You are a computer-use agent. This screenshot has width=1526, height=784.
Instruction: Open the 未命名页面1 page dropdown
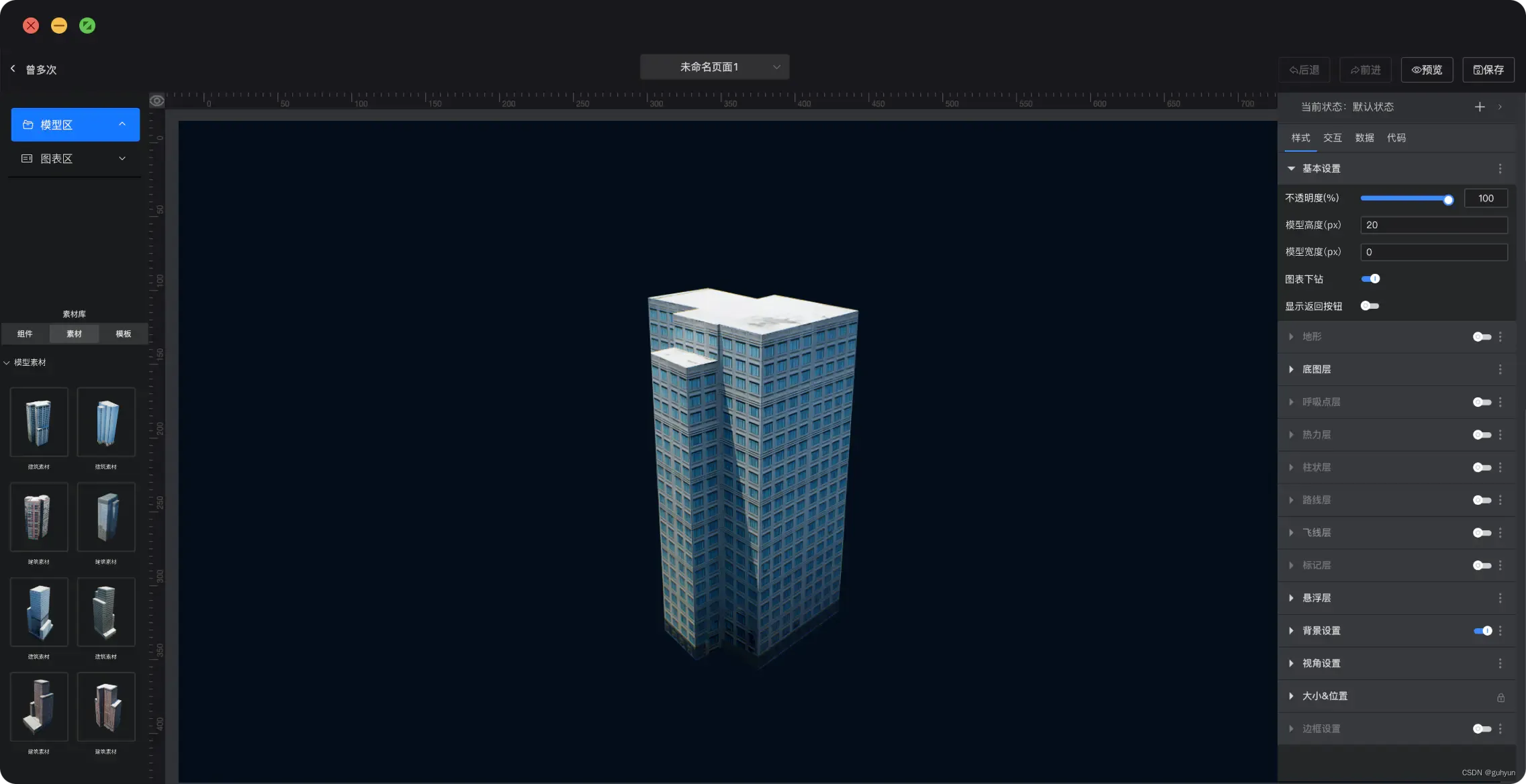(714, 67)
